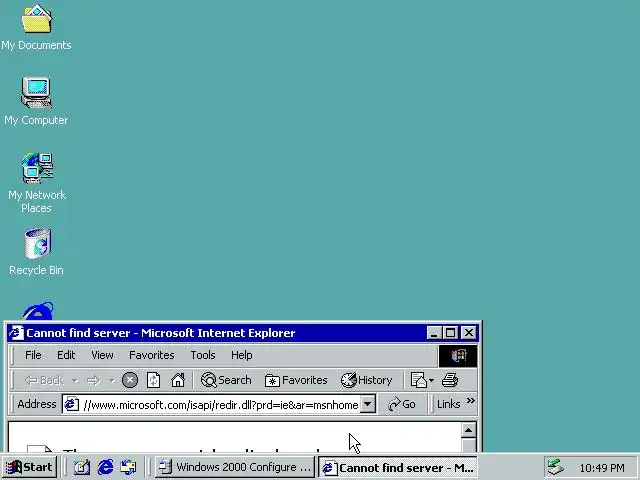Open the Help menu
This screenshot has height=480, width=640.
[x=242, y=355]
